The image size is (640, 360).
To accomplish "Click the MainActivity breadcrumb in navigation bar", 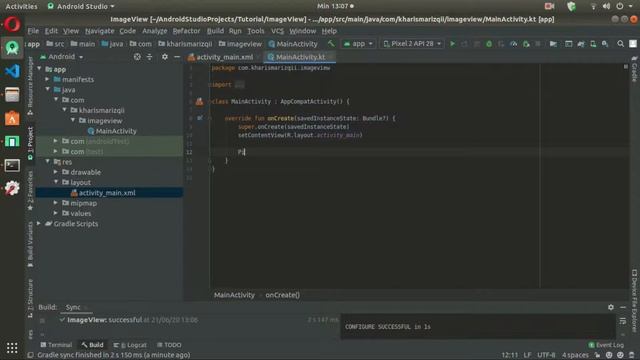I will click(x=293, y=44).
